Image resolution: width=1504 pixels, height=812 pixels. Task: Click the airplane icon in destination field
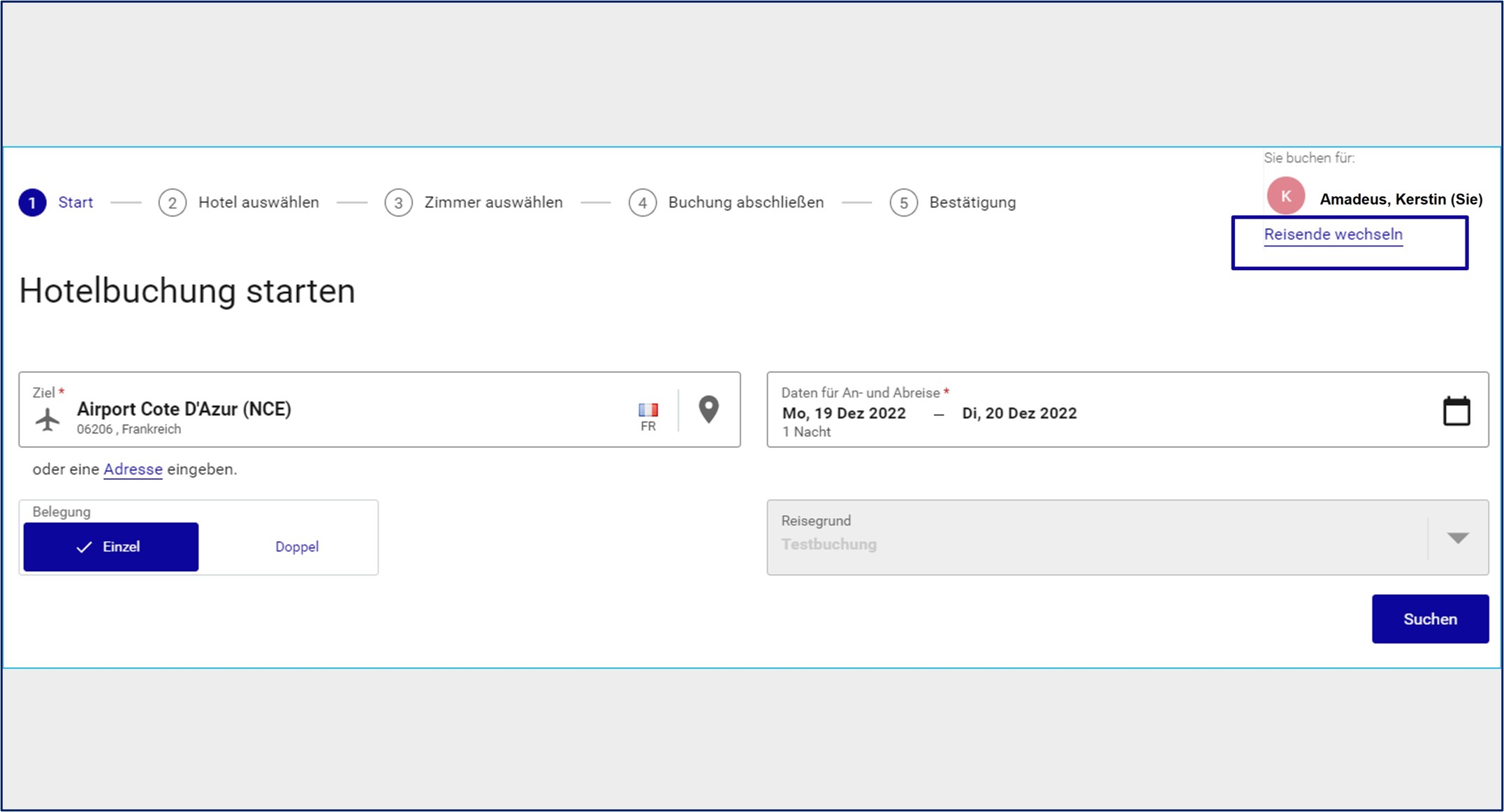point(48,420)
